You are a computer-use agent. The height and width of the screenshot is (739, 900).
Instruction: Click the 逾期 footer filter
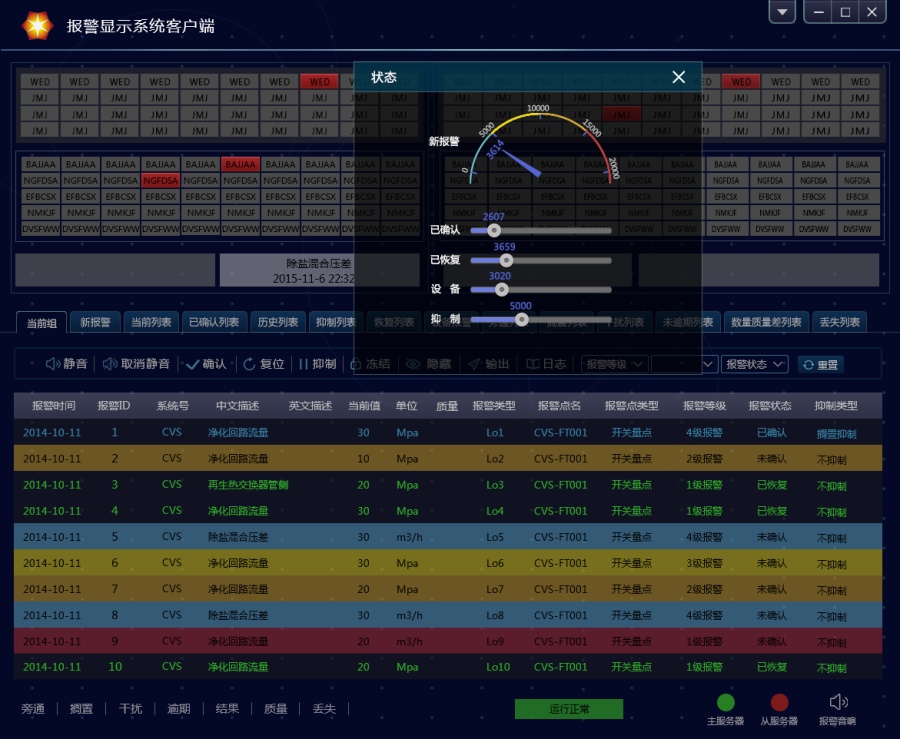179,709
